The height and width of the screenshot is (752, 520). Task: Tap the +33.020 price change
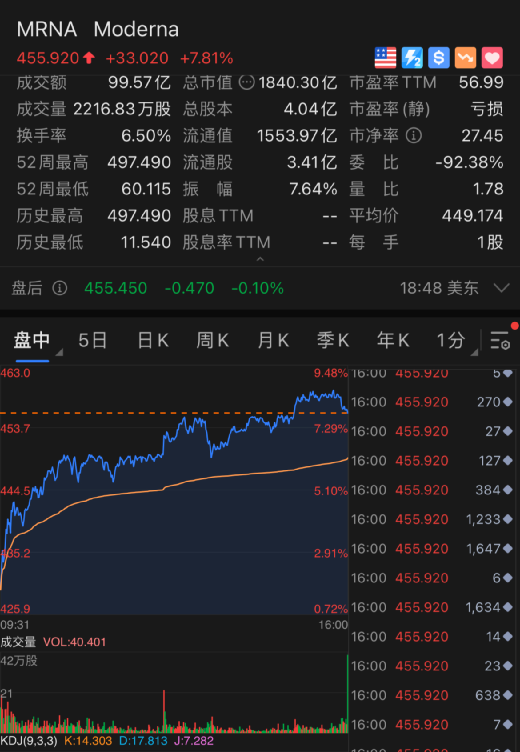[137, 58]
